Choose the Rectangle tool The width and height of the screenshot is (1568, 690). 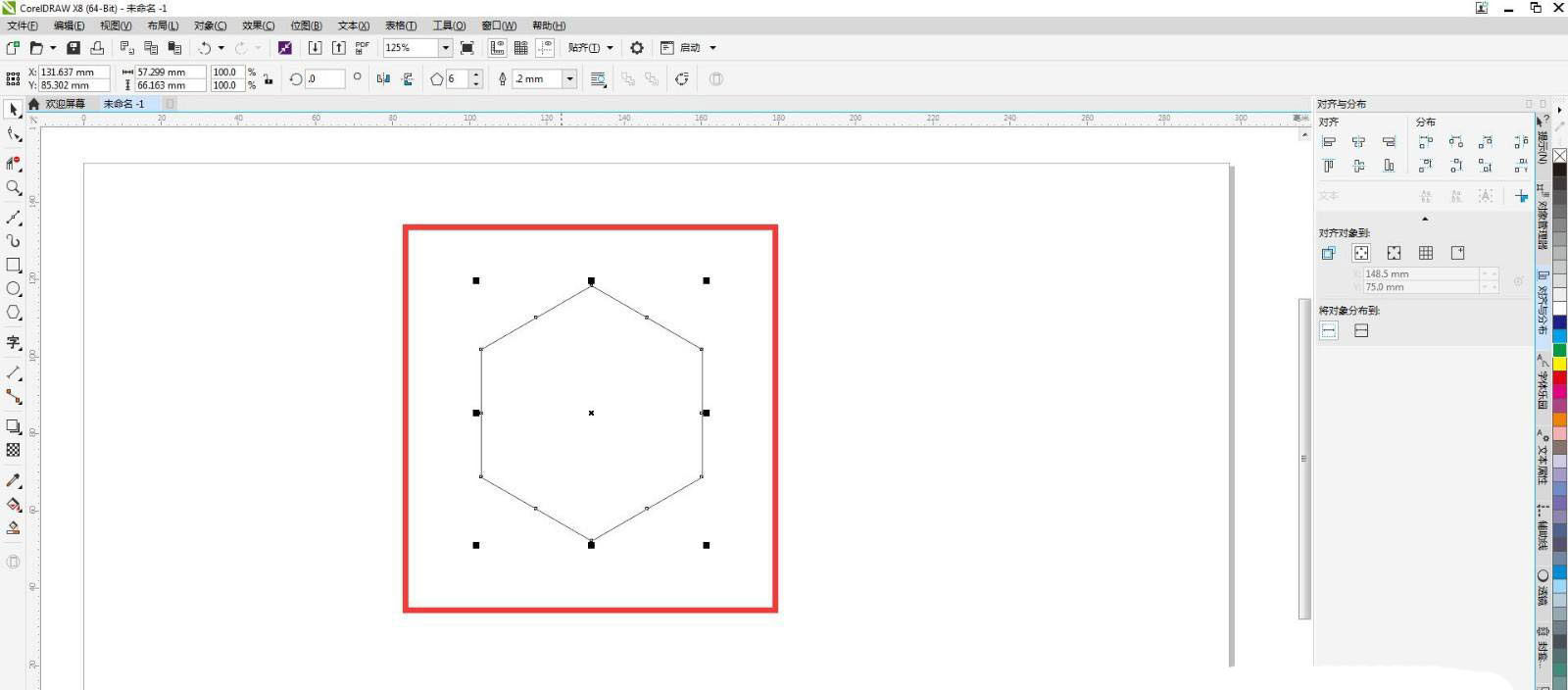(14, 265)
